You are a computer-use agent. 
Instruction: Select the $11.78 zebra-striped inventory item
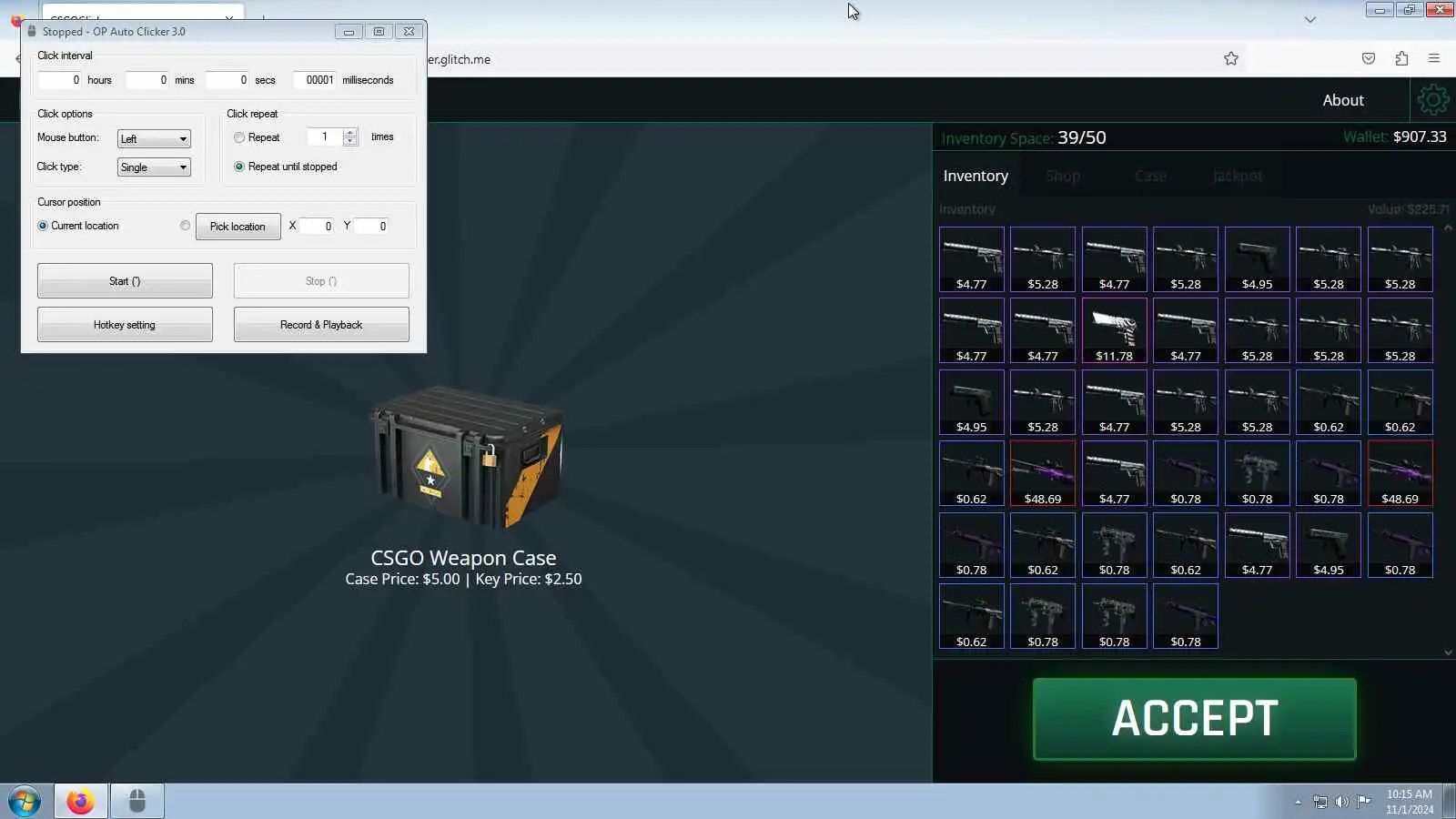point(1115,331)
